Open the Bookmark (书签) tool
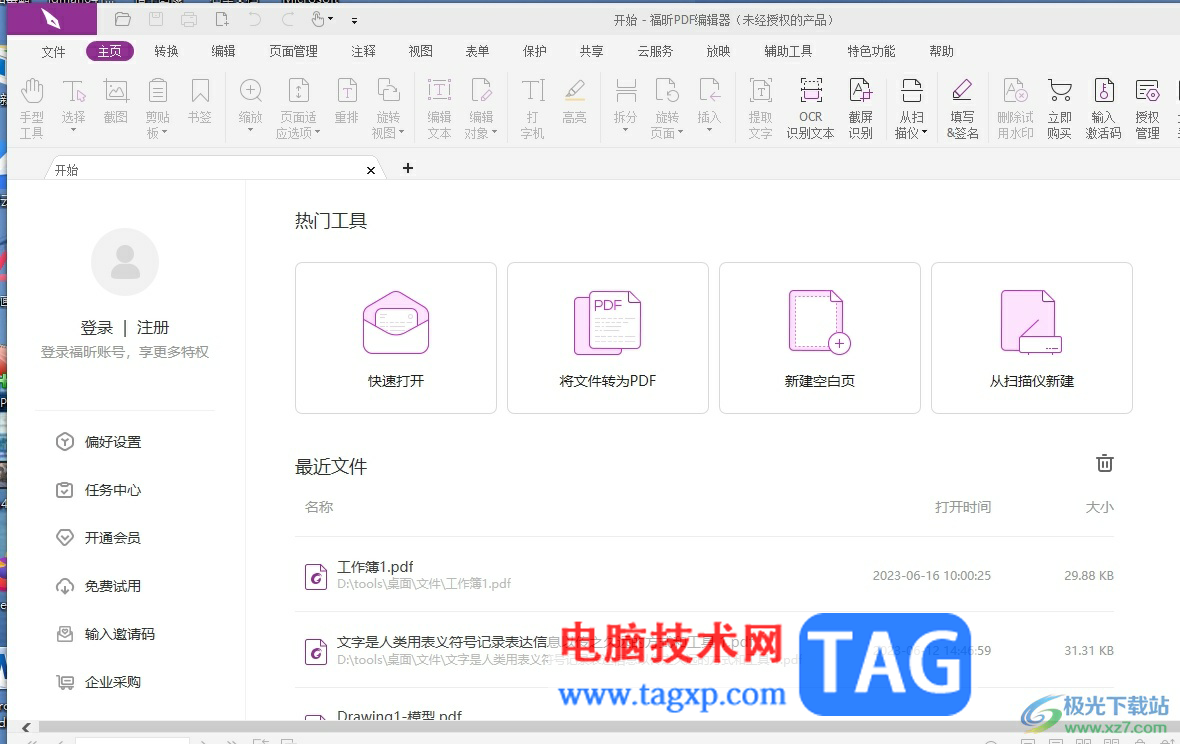1180x744 pixels. 200,101
